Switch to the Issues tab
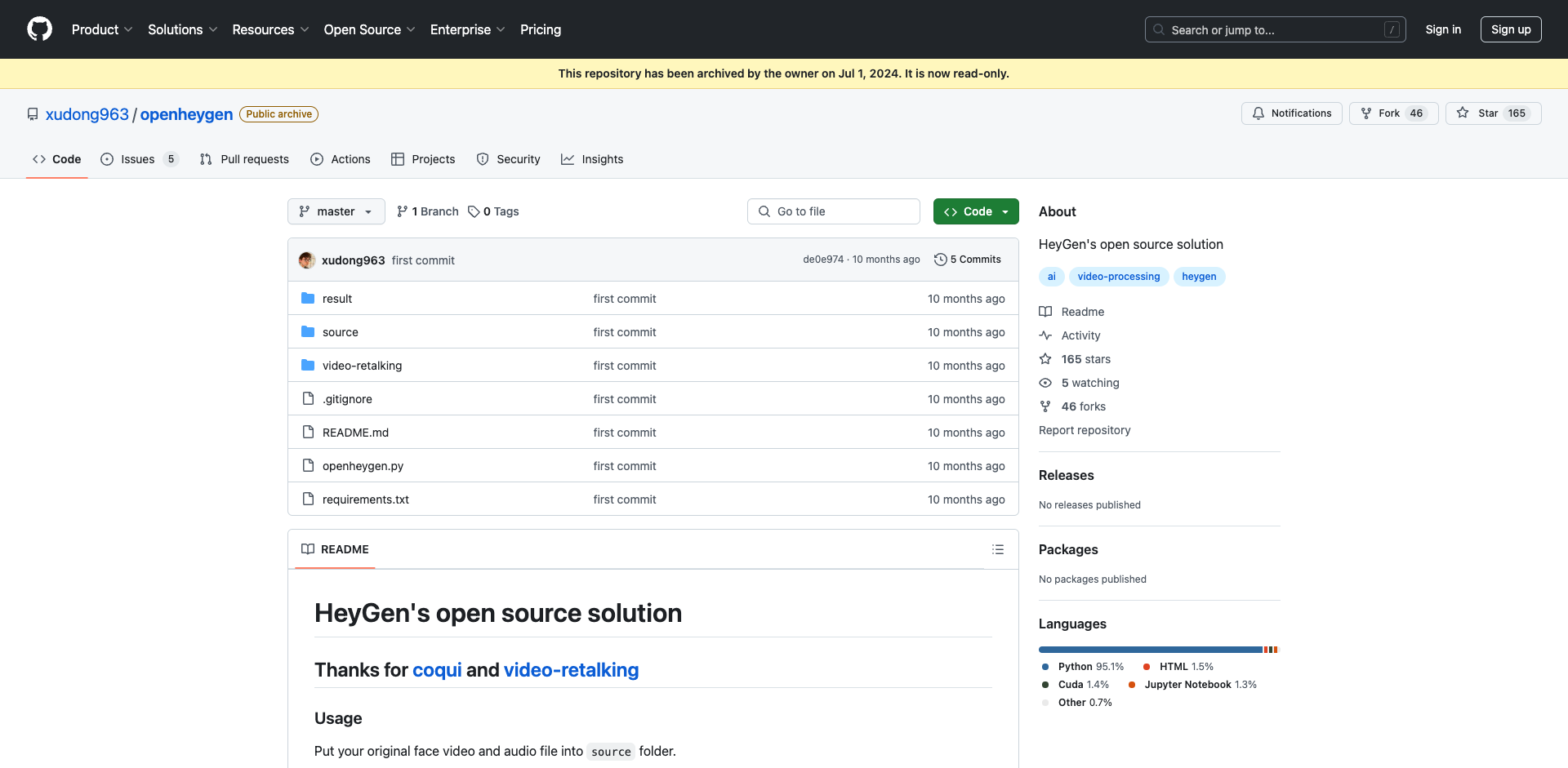1568x768 pixels. 139,159
